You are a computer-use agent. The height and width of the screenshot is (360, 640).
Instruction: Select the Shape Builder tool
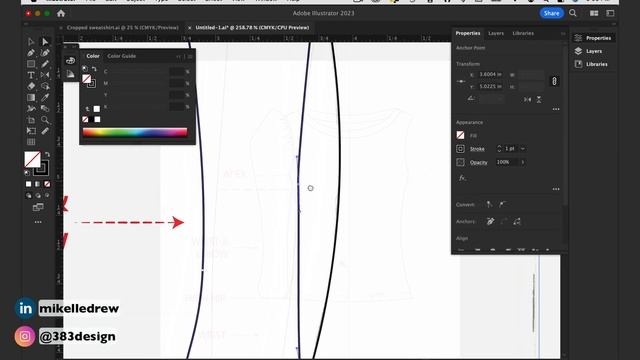(45, 86)
